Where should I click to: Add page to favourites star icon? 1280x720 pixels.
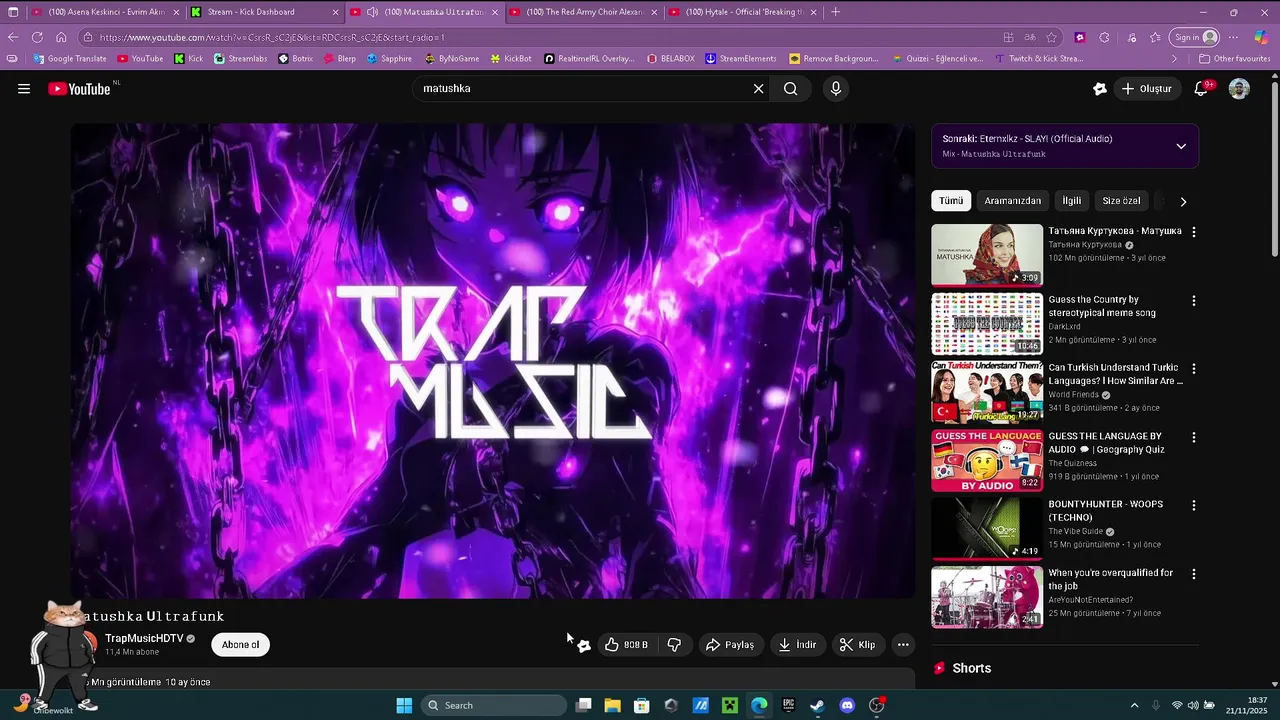[x=1052, y=37]
